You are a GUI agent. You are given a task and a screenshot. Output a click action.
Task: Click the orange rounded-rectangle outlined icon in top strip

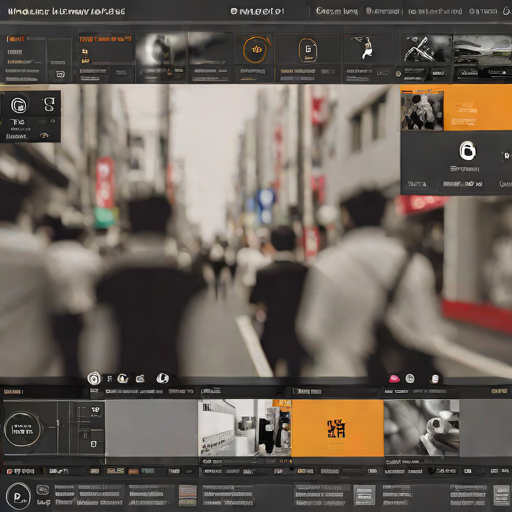pos(308,50)
